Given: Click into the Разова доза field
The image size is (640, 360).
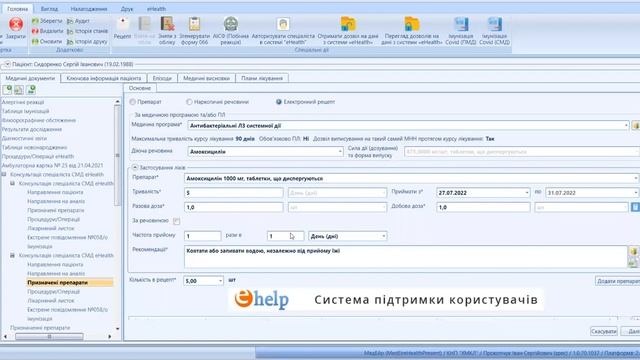Looking at the screenshot, I should coord(233,207).
